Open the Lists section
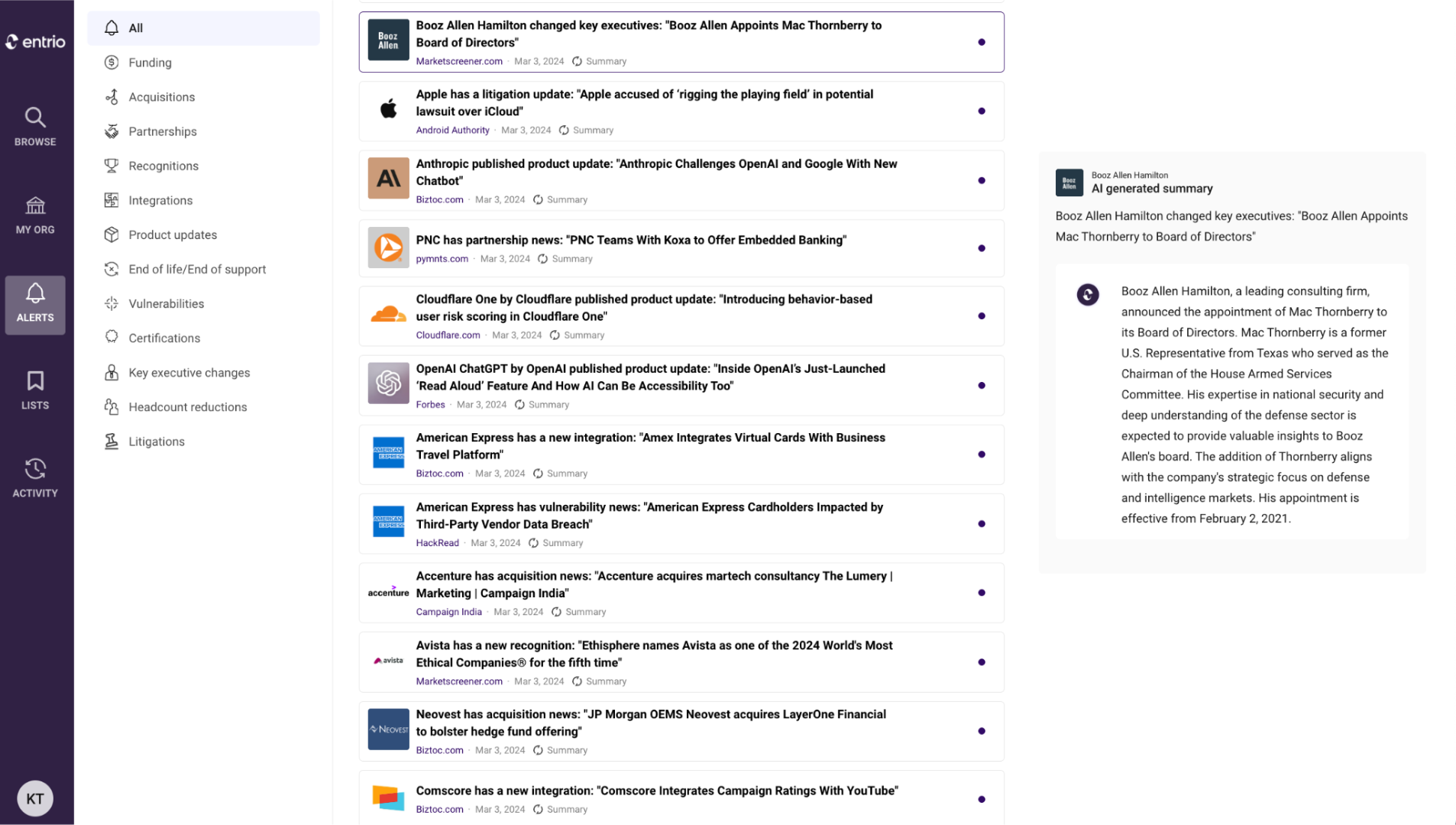The height and width of the screenshot is (825, 1456). click(35, 390)
